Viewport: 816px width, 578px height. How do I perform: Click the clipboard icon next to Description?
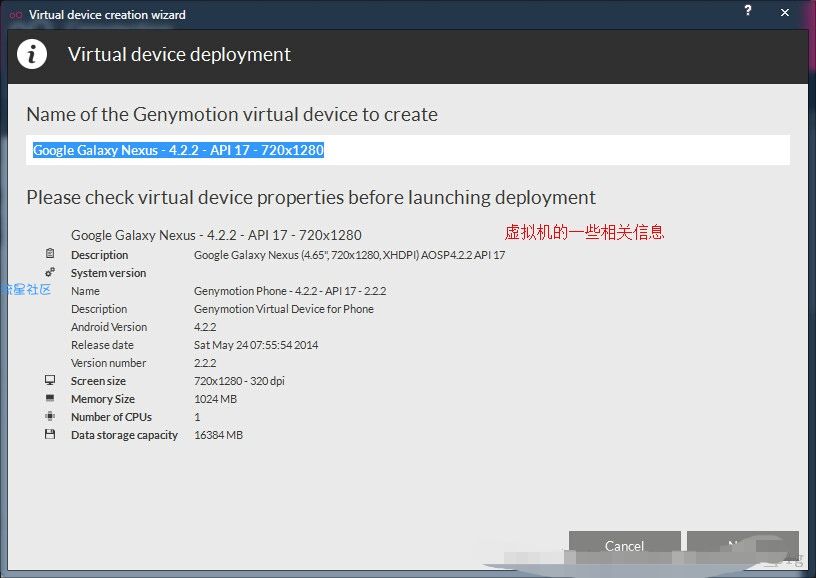coord(50,254)
